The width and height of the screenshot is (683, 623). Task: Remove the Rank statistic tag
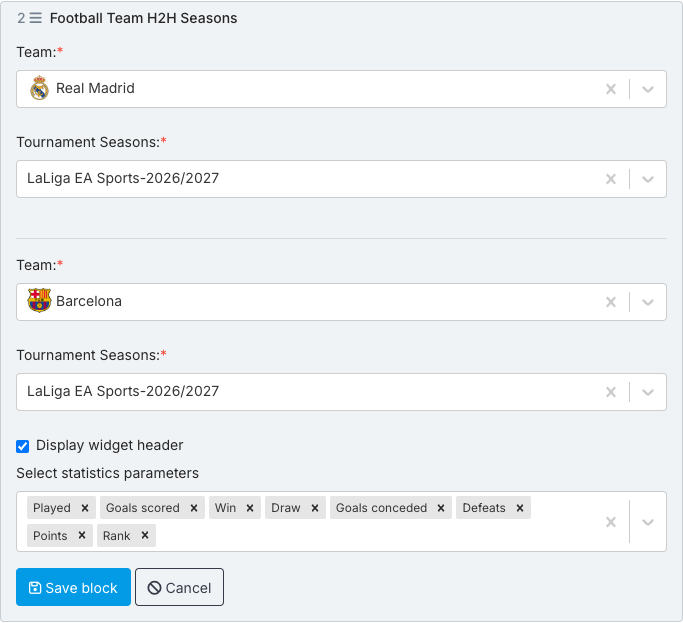(x=145, y=535)
